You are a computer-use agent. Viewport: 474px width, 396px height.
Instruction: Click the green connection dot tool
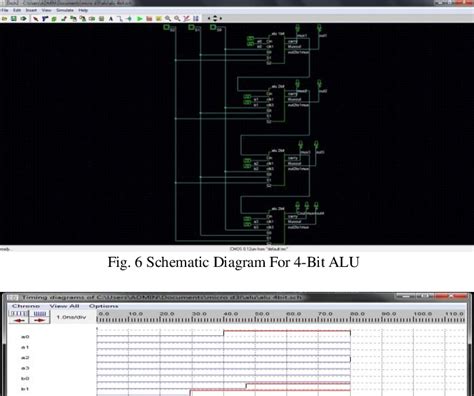[129, 19]
